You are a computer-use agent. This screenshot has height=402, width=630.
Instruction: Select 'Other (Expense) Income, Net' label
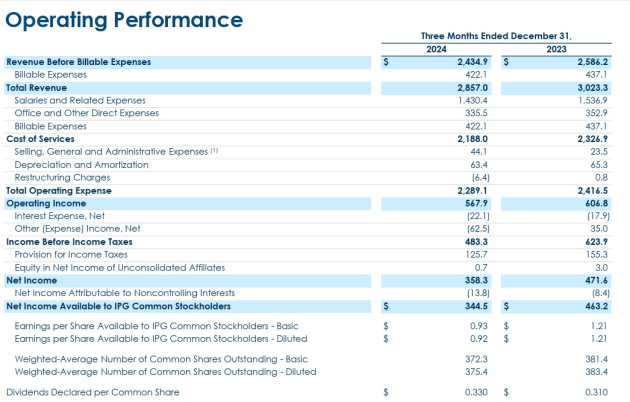click(x=78, y=229)
